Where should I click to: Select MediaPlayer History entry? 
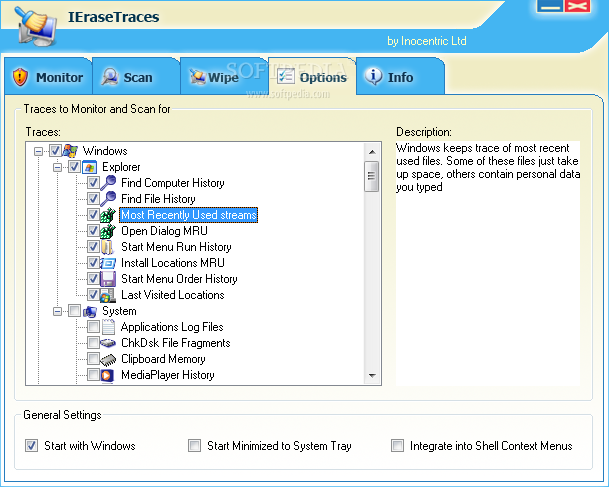point(168,375)
